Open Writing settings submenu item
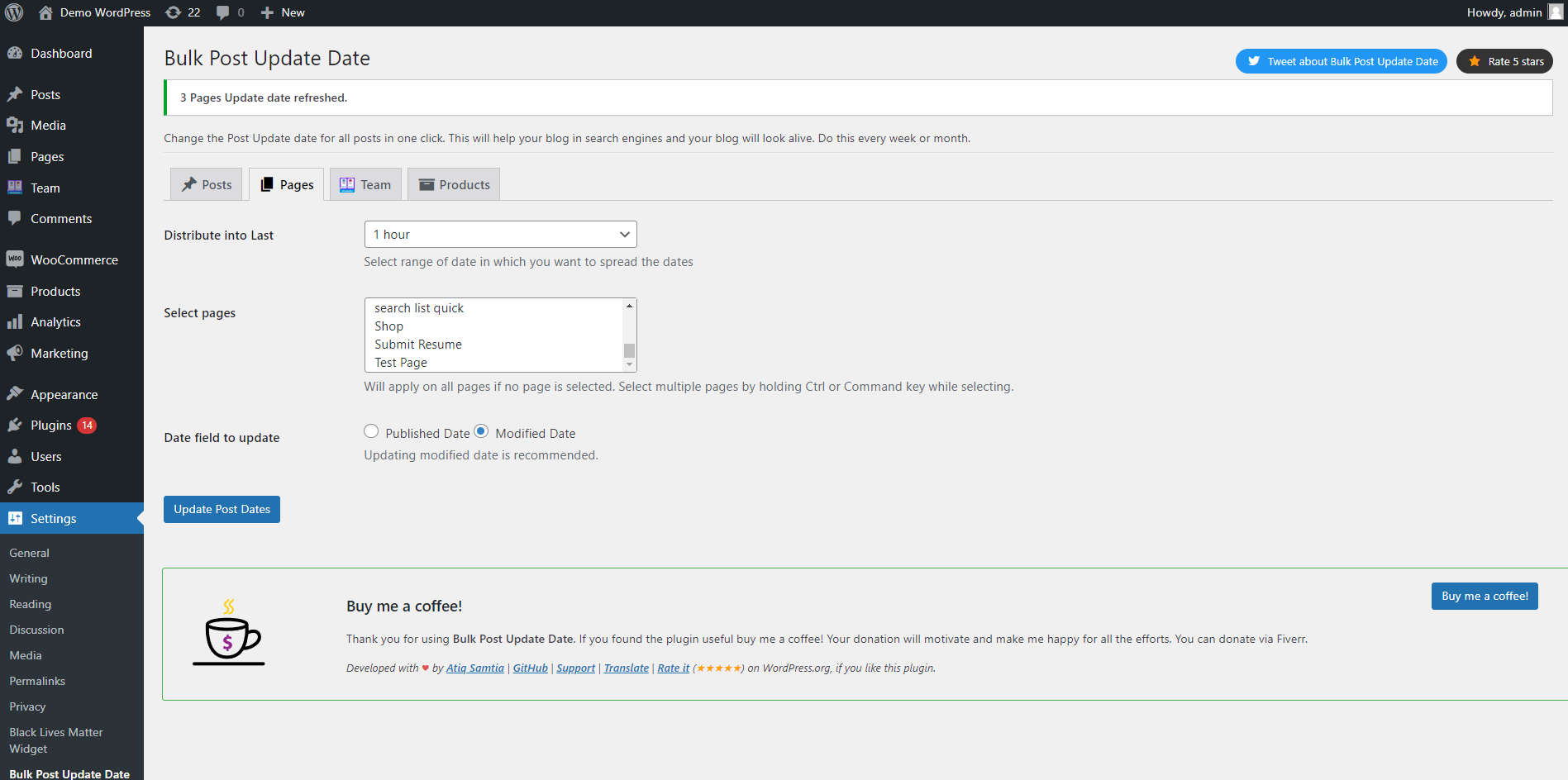This screenshot has width=1568, height=780. click(x=29, y=578)
